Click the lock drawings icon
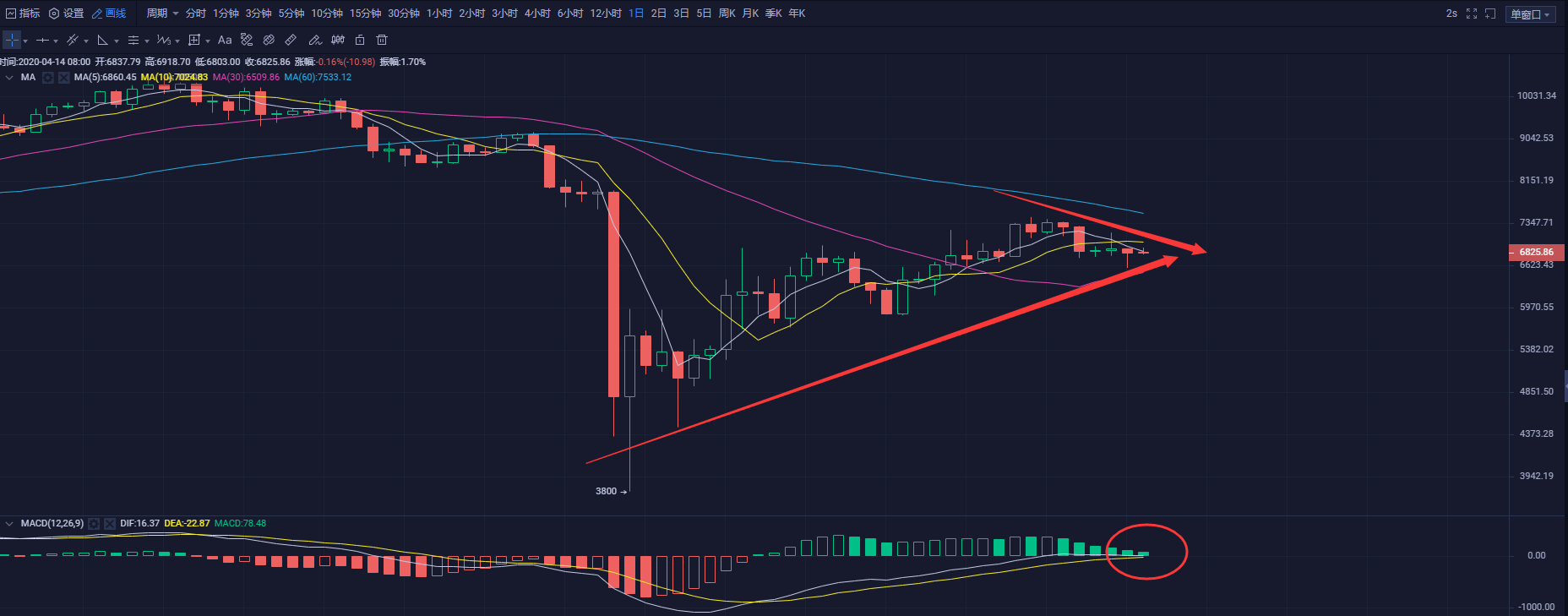Viewport: 1568px width, 616px height. click(360, 40)
